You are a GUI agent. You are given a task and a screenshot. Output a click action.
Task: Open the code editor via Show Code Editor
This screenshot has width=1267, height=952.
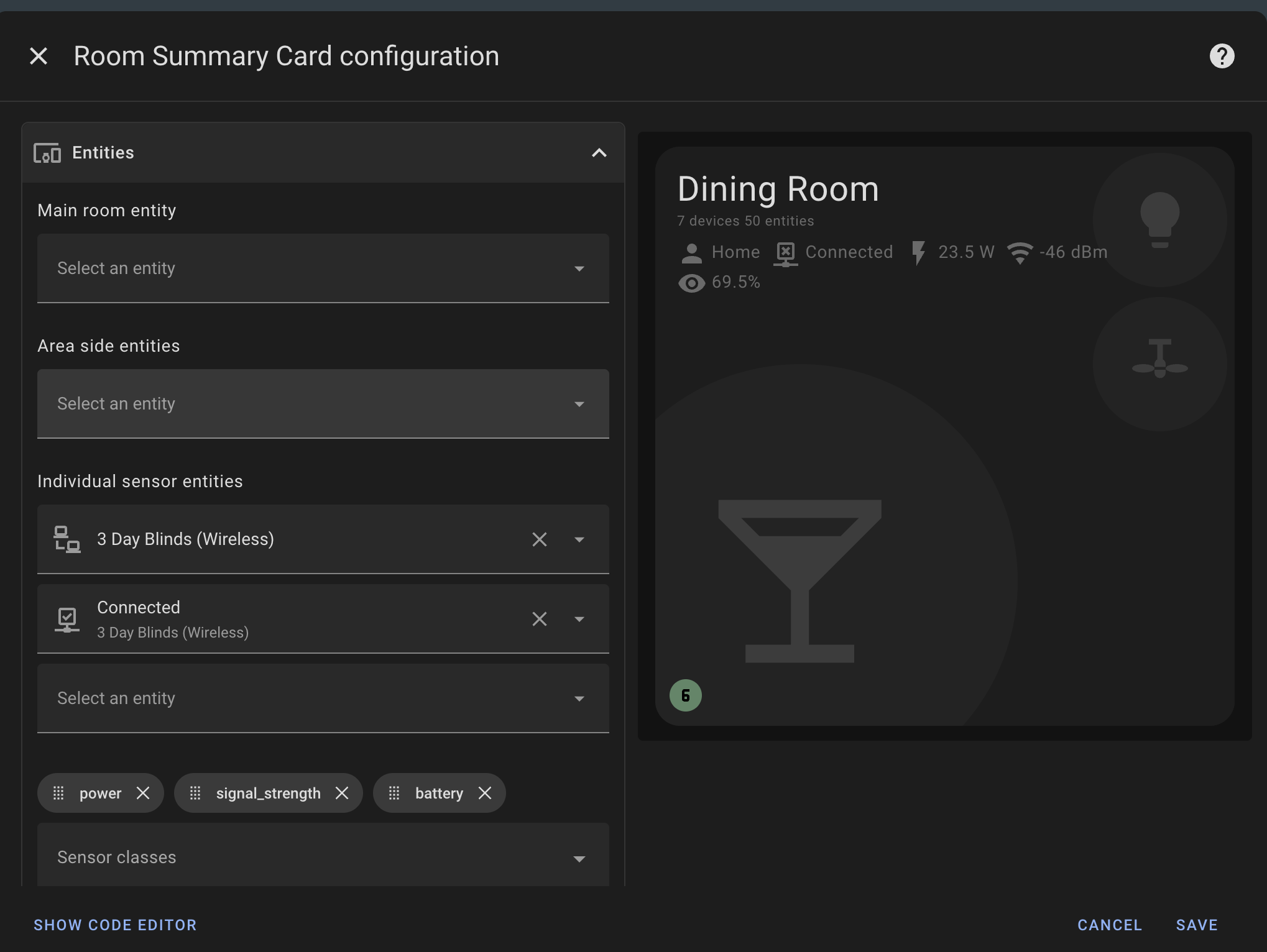114,925
